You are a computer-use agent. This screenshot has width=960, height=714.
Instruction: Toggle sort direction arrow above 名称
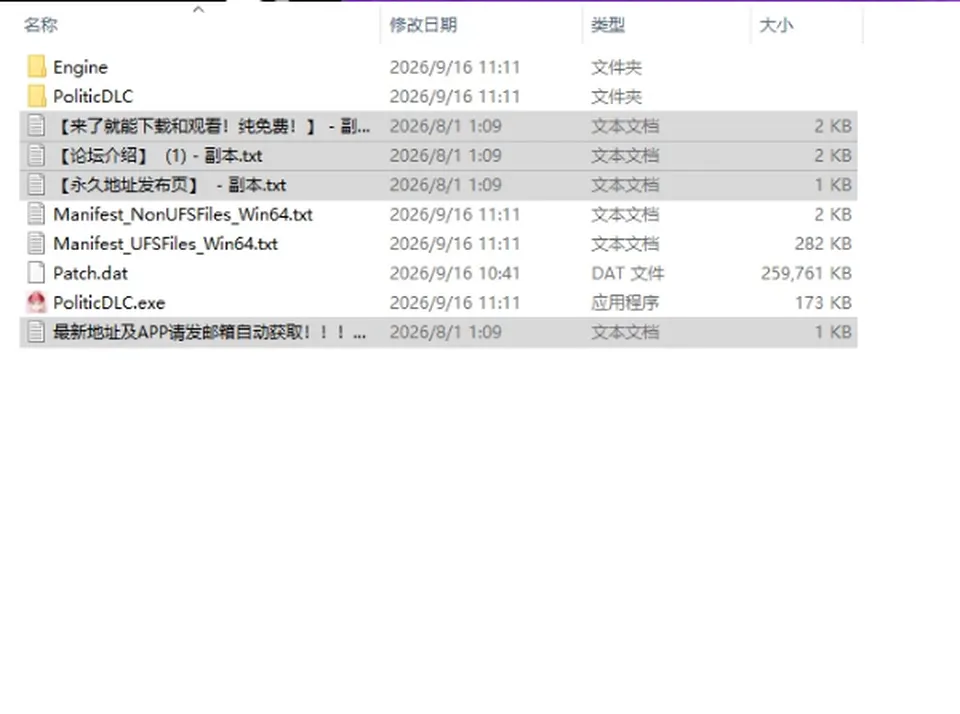point(198,9)
